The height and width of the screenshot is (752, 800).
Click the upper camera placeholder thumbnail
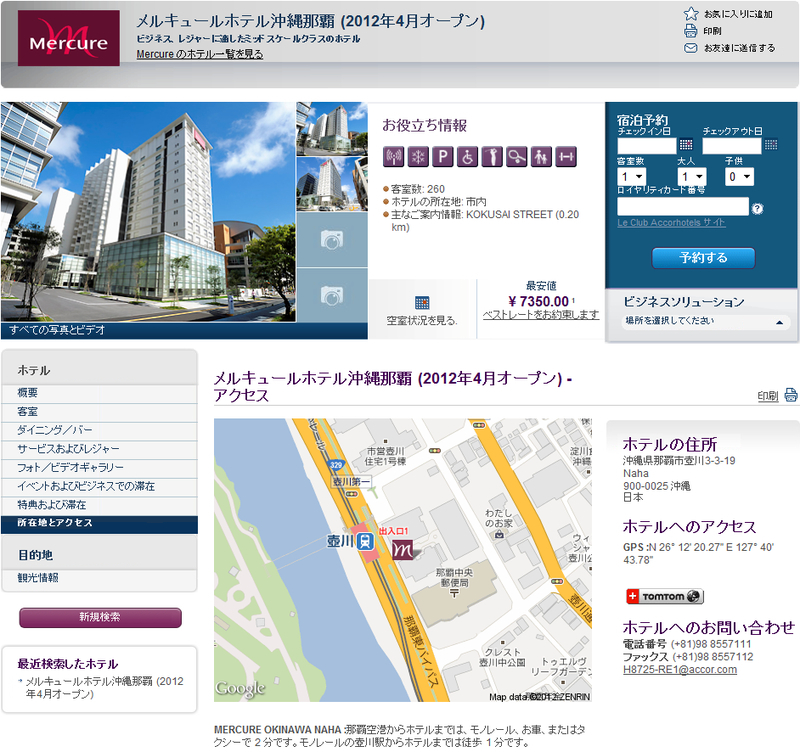332,239
